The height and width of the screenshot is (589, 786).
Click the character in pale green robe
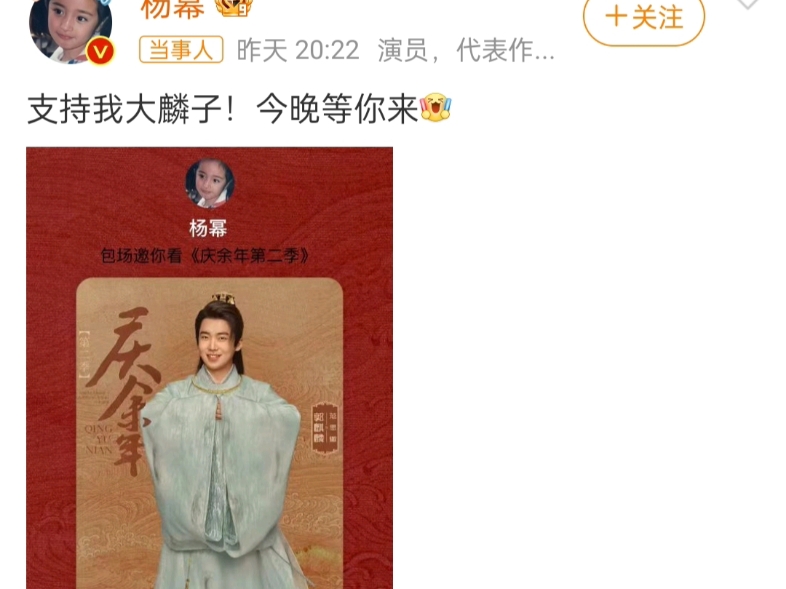(x=223, y=441)
